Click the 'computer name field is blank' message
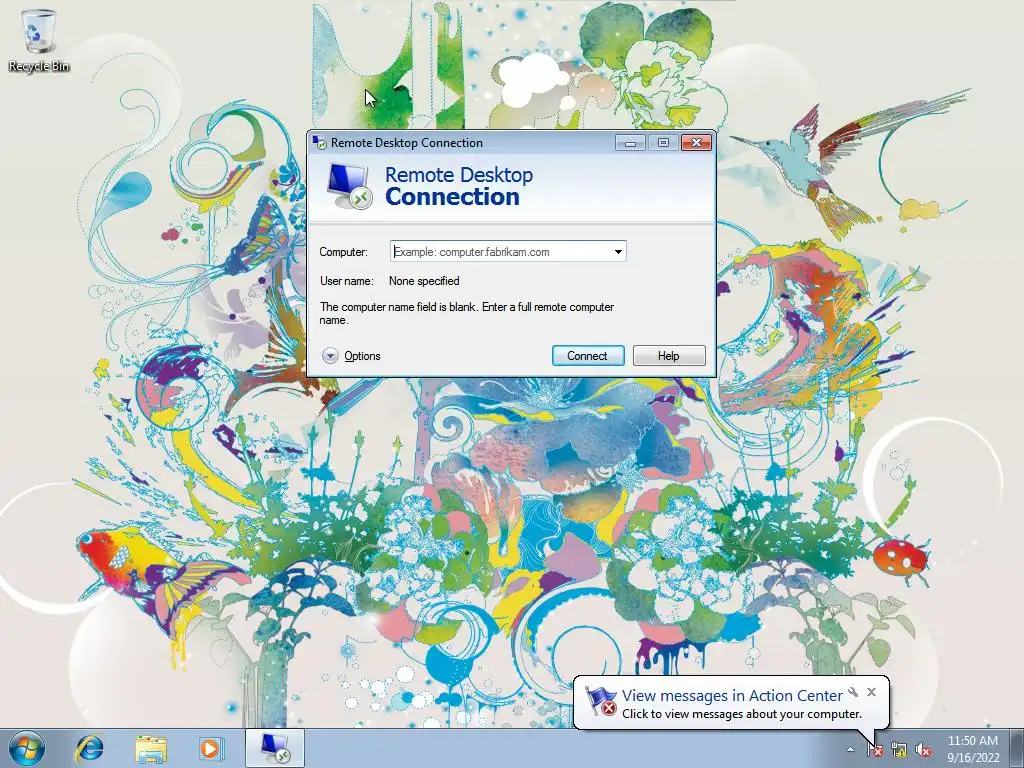Screen dimensions: 1024x768 point(466,313)
